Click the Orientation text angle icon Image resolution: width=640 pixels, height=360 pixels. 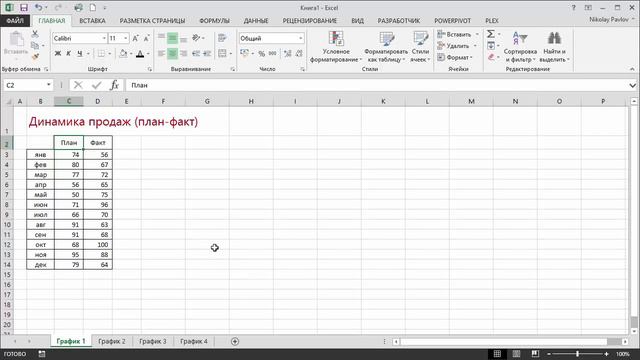point(196,38)
